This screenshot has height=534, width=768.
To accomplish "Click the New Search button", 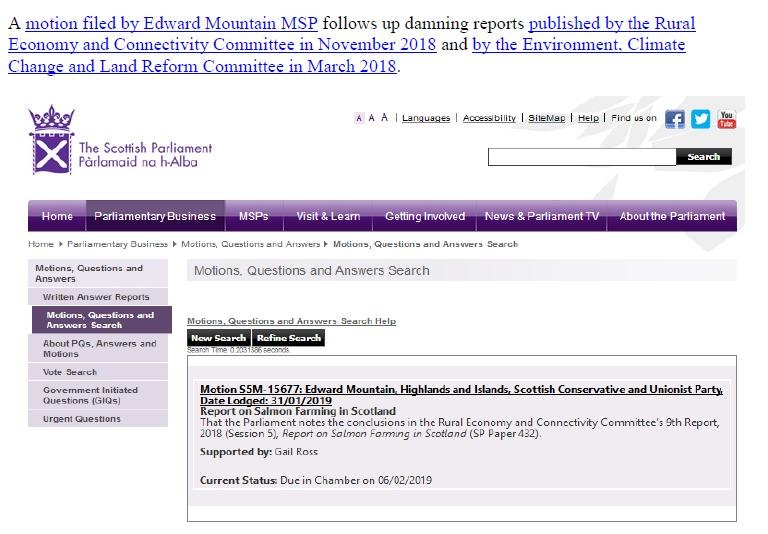I will (x=218, y=338).
